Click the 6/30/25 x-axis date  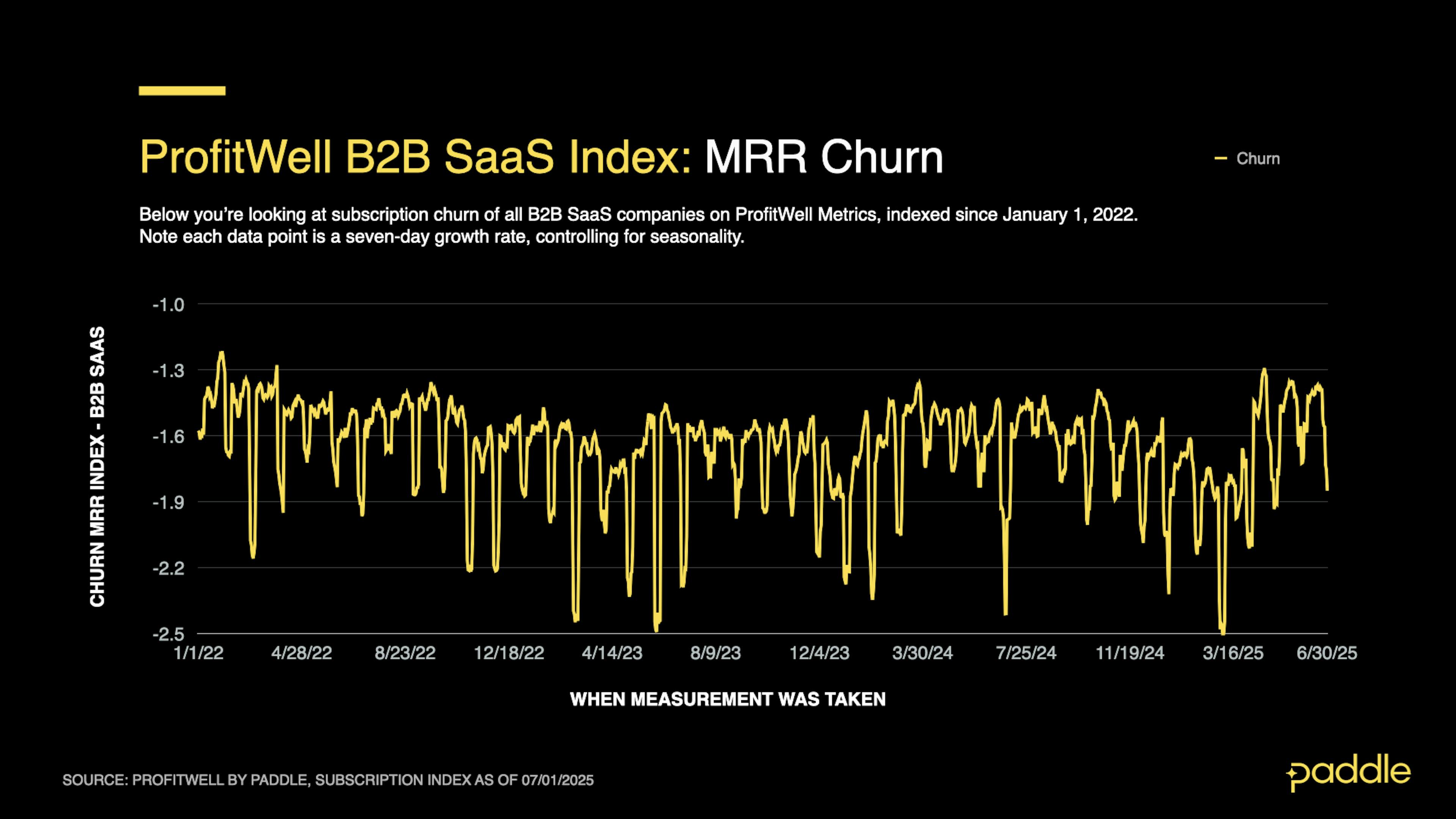coord(1327,653)
